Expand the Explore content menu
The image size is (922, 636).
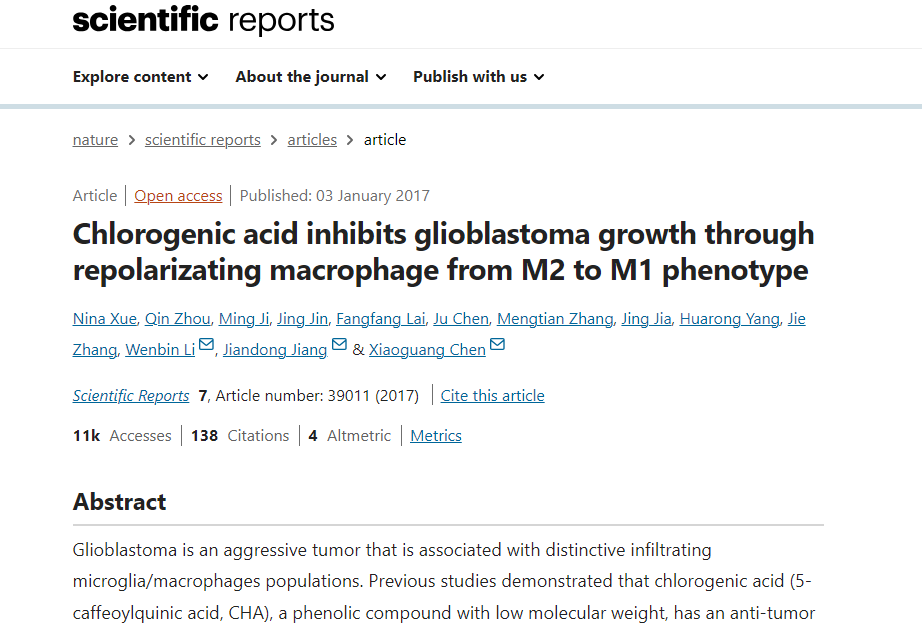point(140,77)
